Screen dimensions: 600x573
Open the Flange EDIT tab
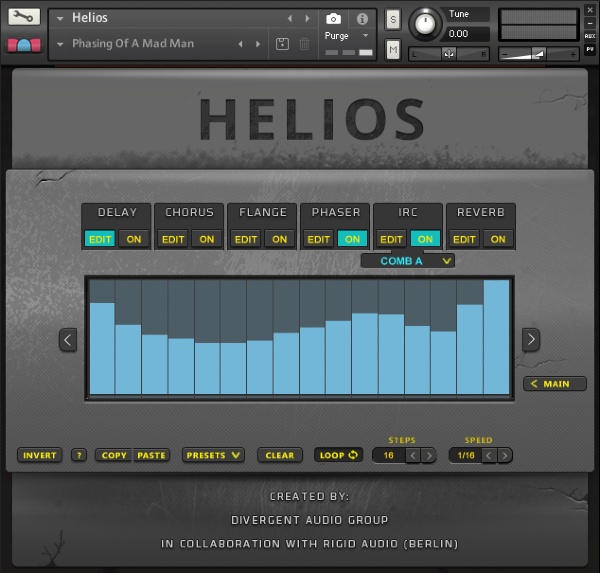pos(246,239)
